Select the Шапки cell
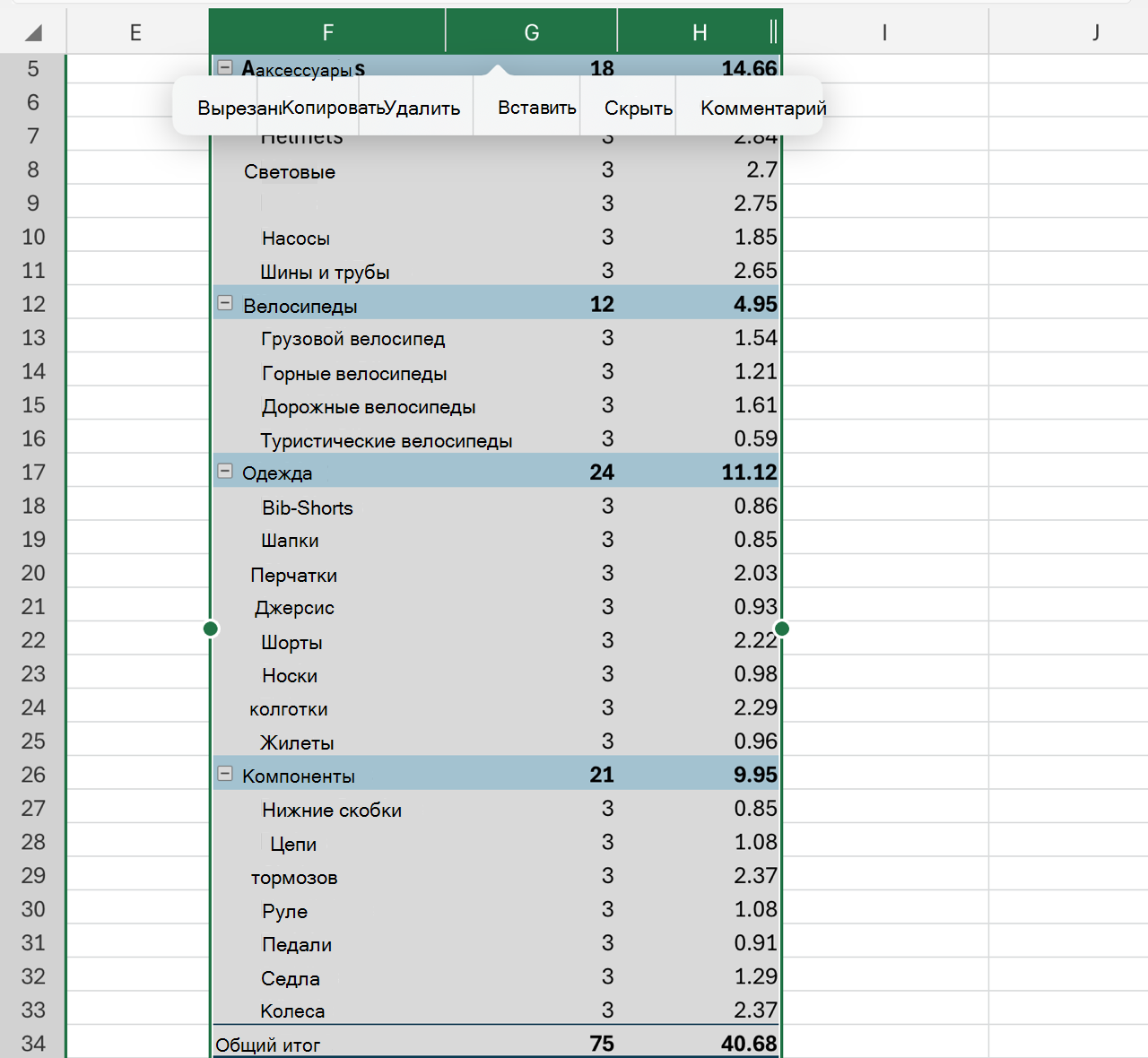Image resolution: width=1148 pixels, height=1058 pixels. [x=327, y=540]
